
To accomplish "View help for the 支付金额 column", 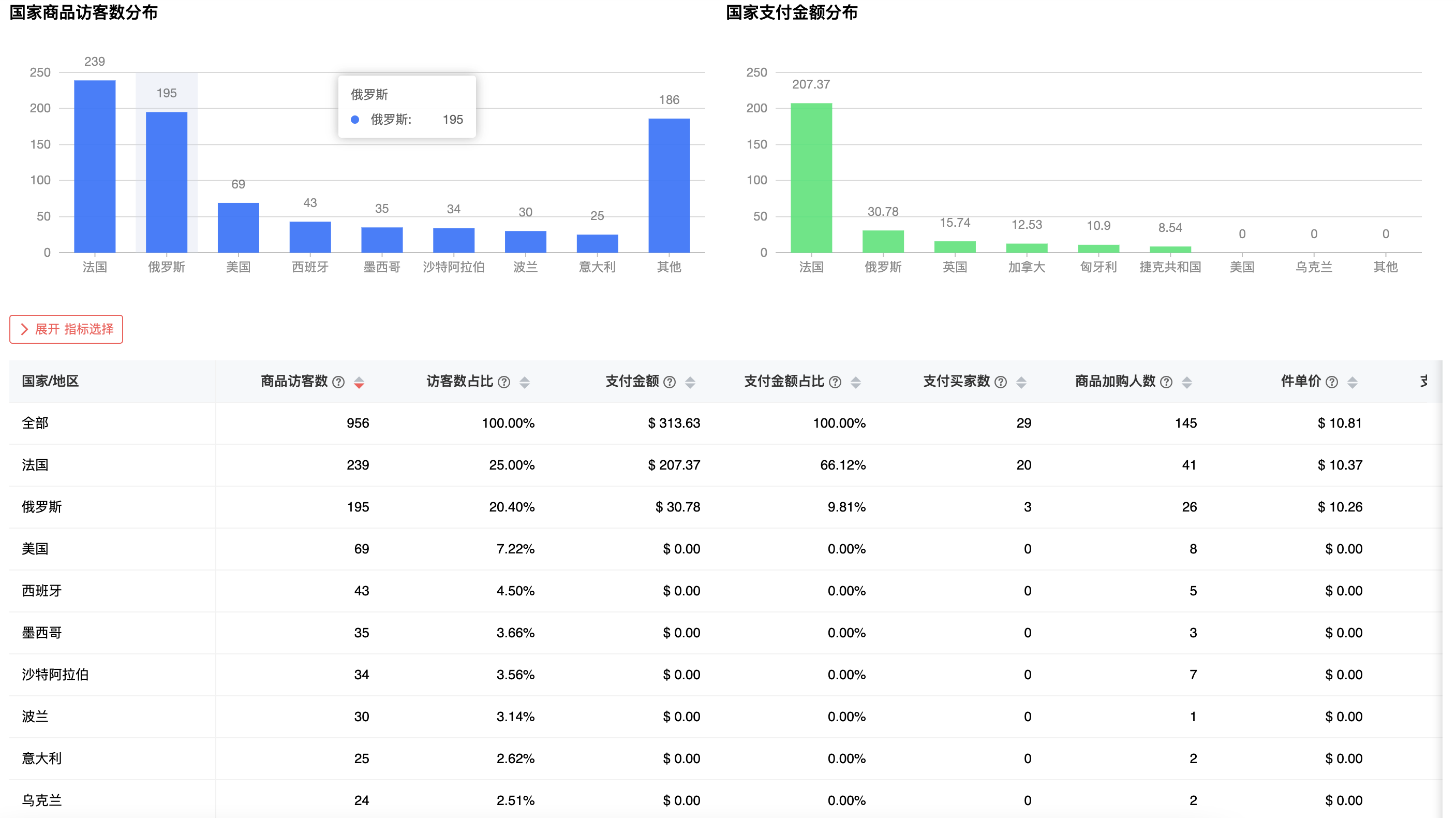I will coord(671,382).
